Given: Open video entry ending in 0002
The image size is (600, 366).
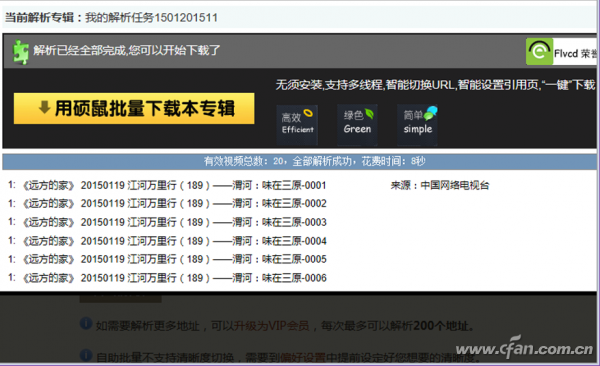Looking at the screenshot, I should click(174, 203).
